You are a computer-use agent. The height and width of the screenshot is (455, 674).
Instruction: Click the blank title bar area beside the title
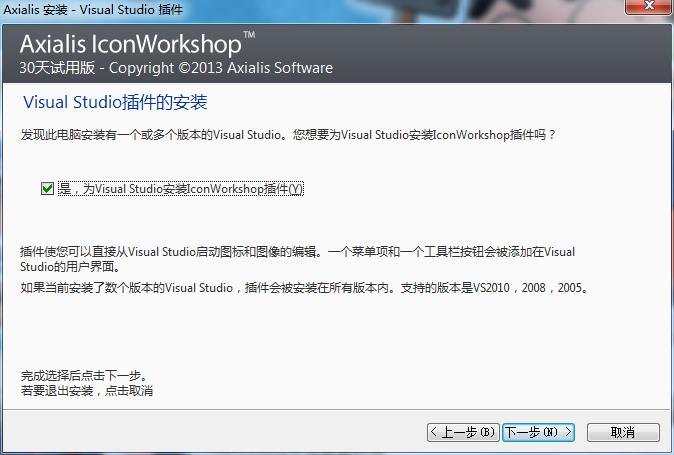coord(400,8)
